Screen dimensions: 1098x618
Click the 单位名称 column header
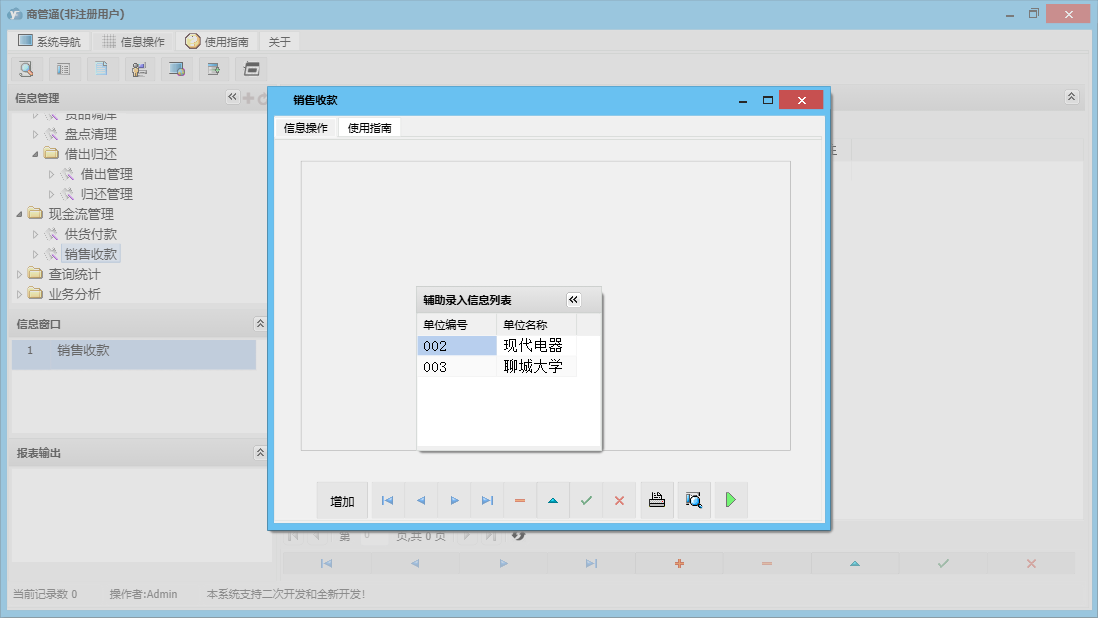click(536, 325)
